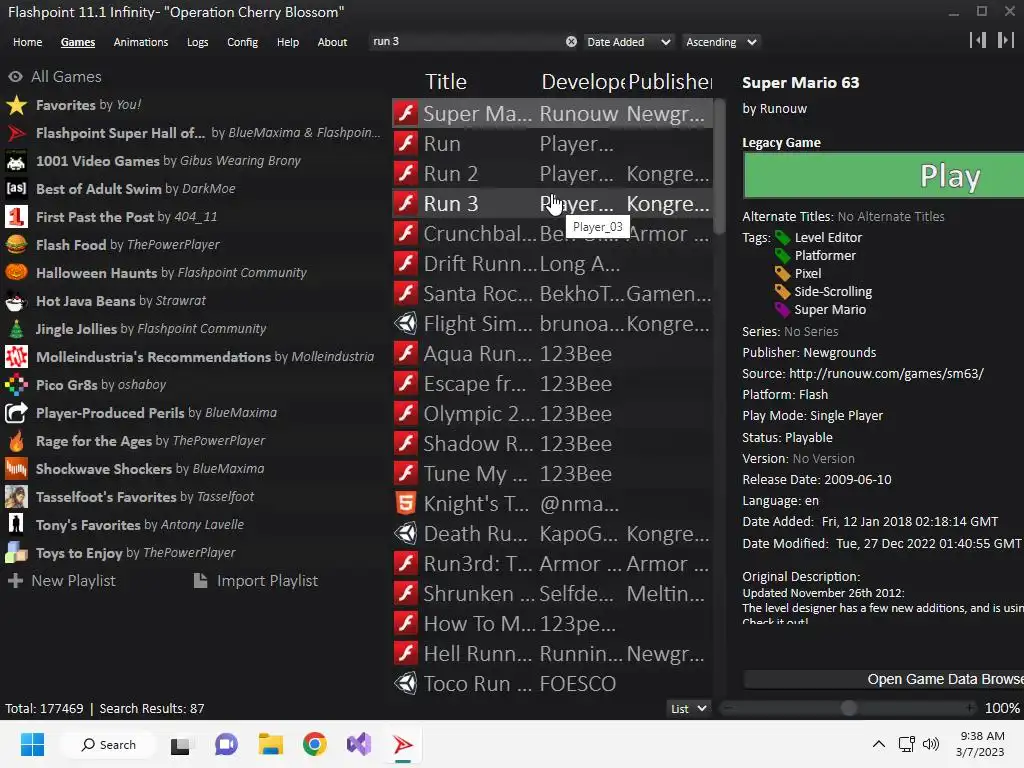Open the Ascending order dropdown
Viewport: 1024px width, 768px height.
click(721, 42)
